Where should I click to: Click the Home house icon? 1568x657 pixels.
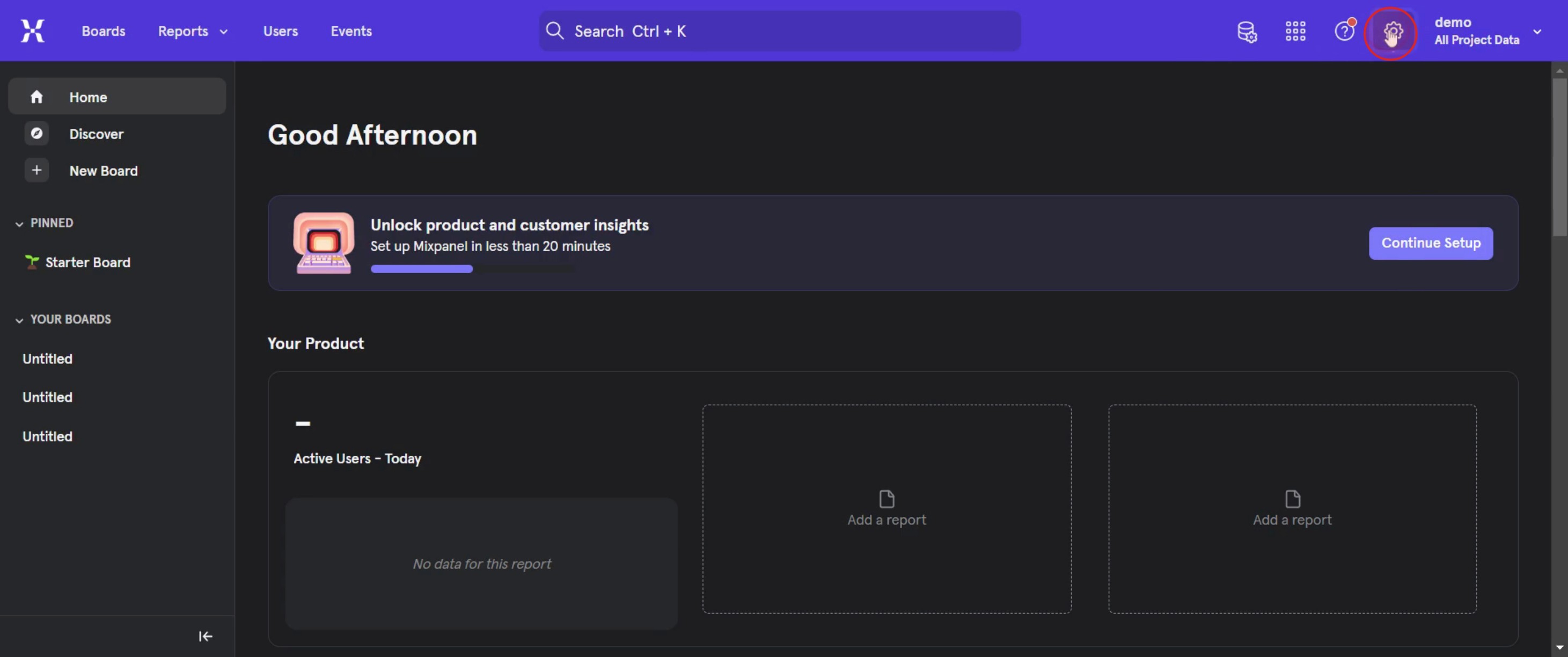click(x=36, y=97)
